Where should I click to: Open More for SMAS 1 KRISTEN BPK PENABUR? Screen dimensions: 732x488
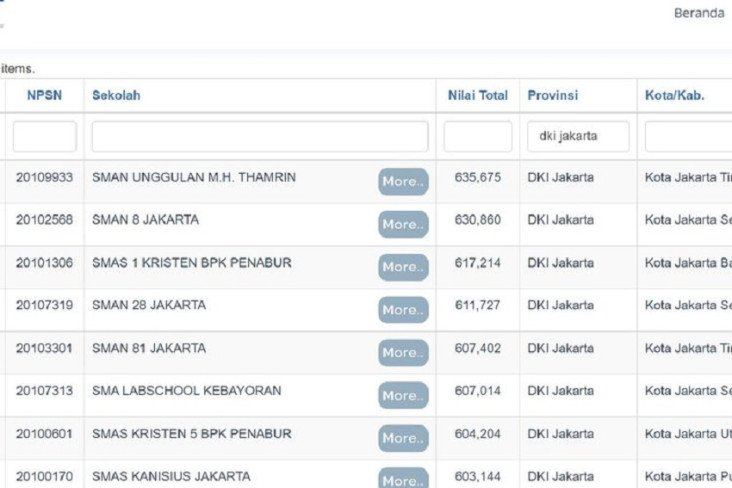pos(403,267)
